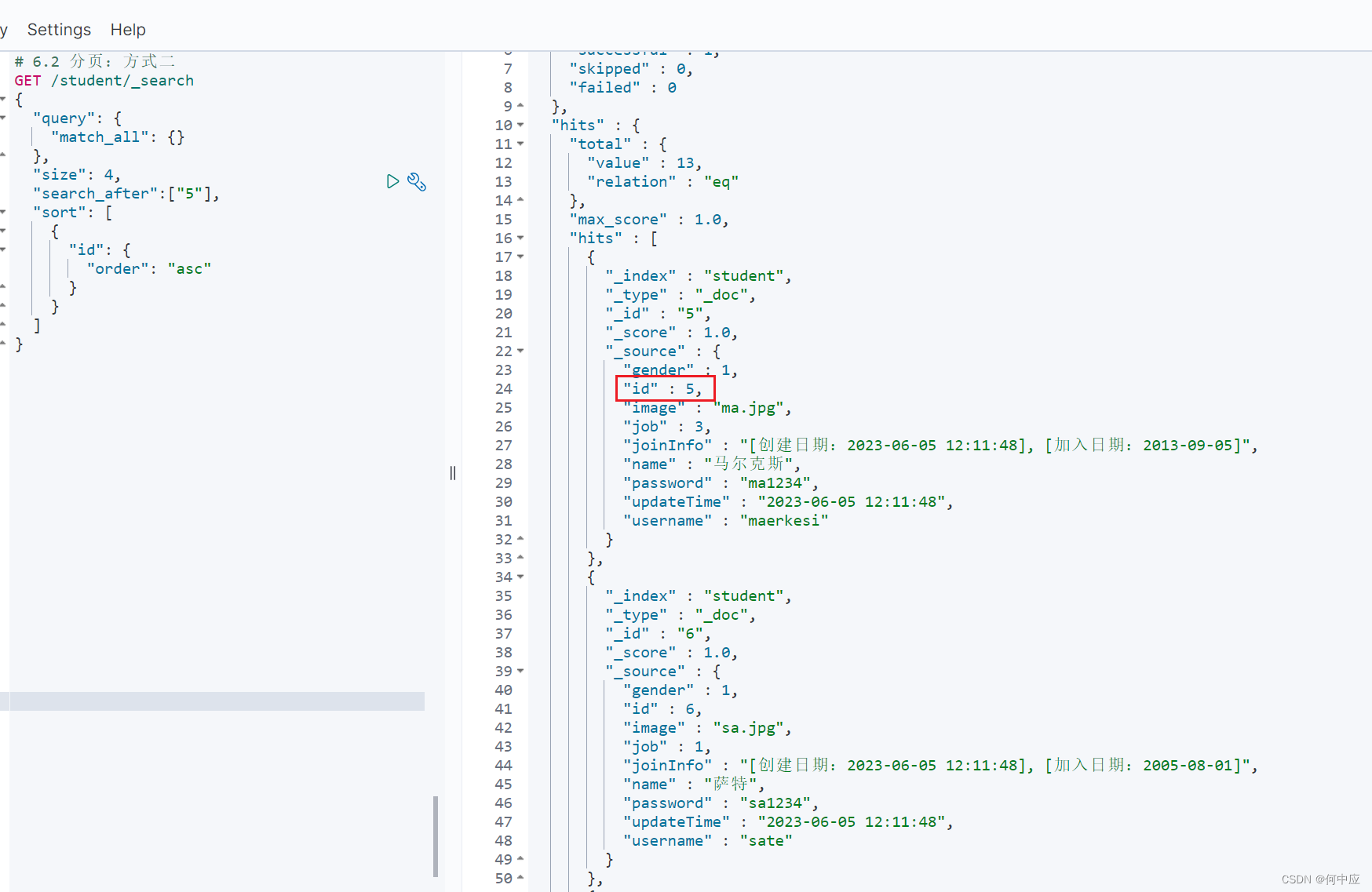Click the GET /student/_search request line

coord(104,81)
